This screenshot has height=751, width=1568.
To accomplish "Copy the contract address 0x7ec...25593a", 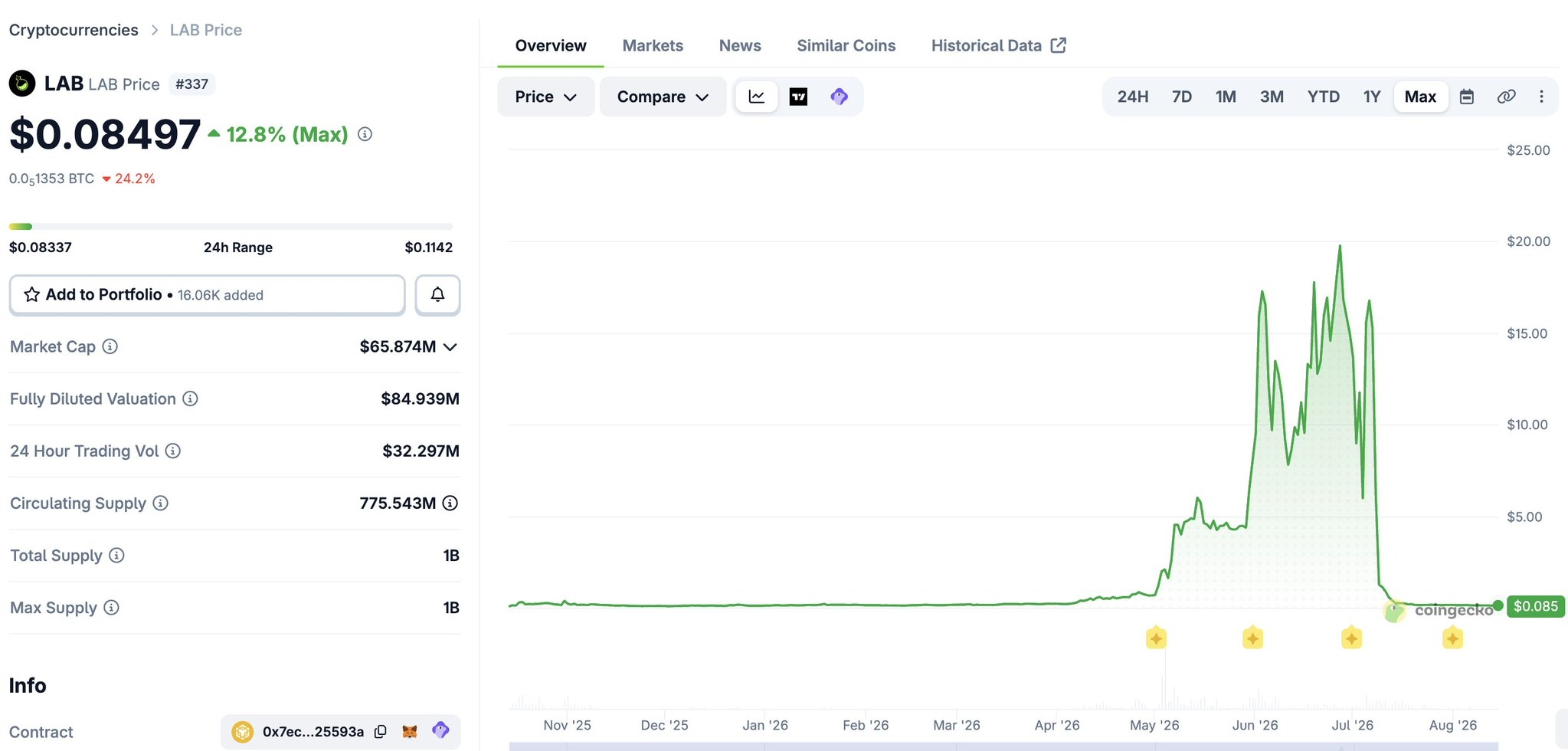I will tap(380, 732).
